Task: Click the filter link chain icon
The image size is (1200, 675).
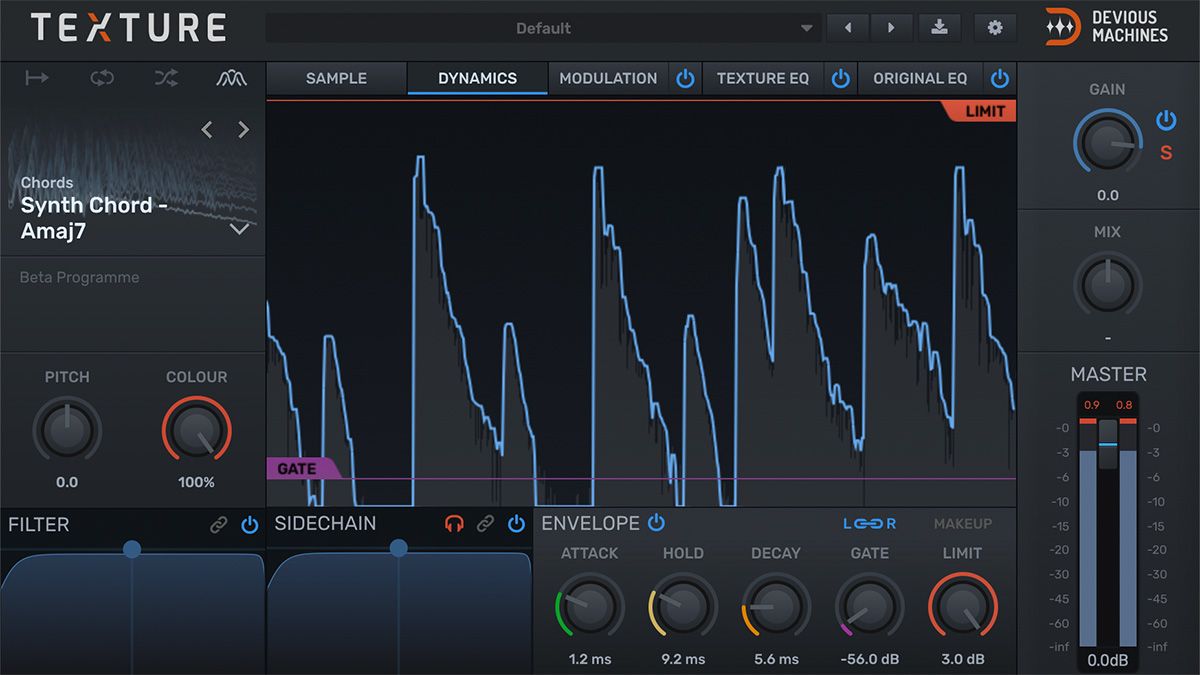Action: coord(218,524)
